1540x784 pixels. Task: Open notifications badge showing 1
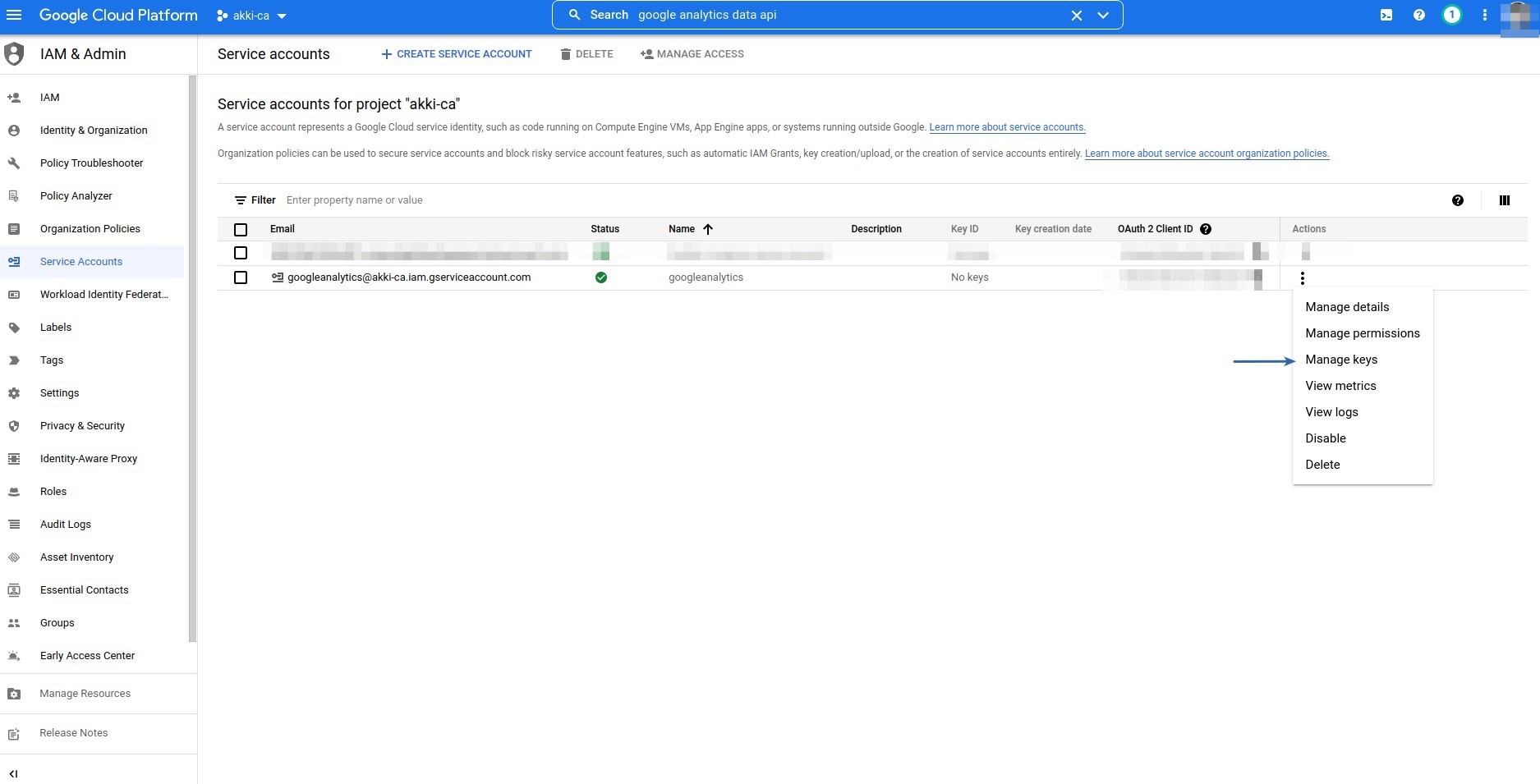(1451, 15)
